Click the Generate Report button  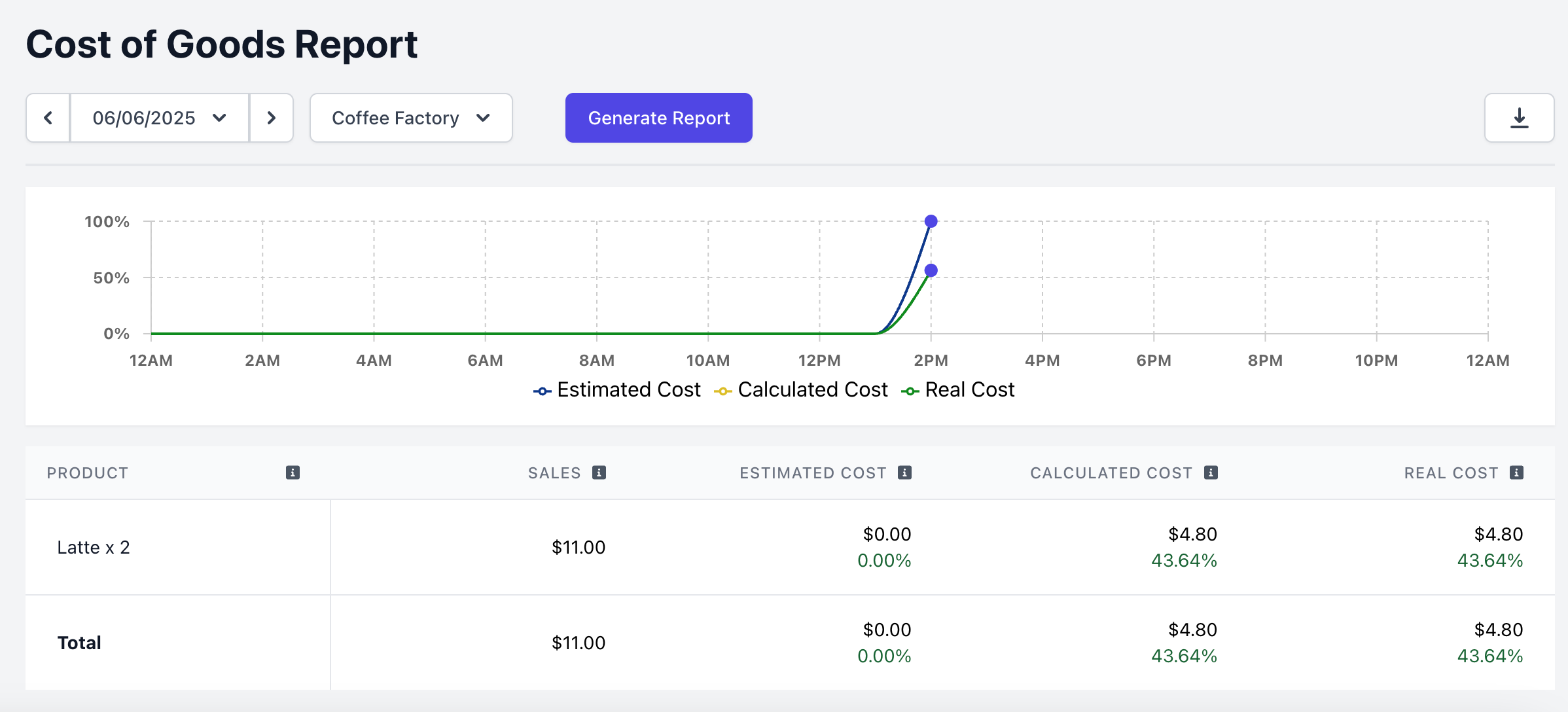658,118
